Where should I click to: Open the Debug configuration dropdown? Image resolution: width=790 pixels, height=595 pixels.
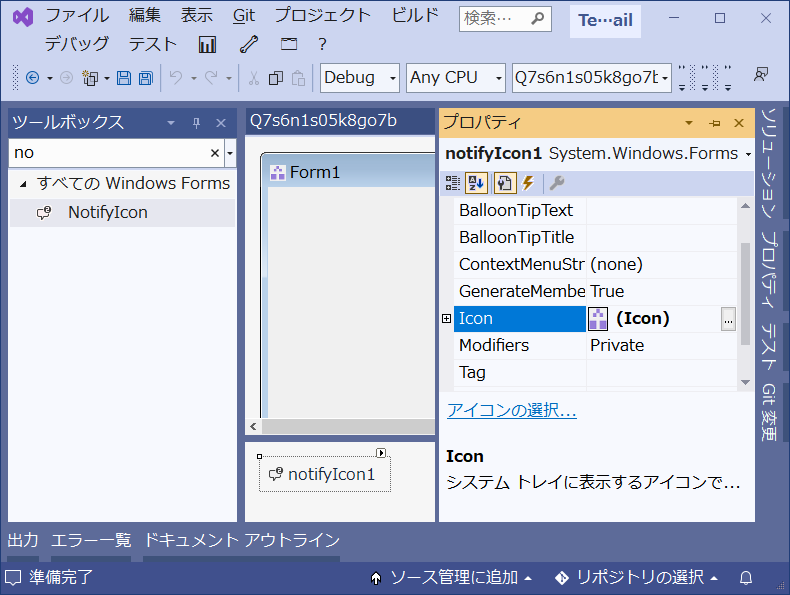tap(360, 78)
